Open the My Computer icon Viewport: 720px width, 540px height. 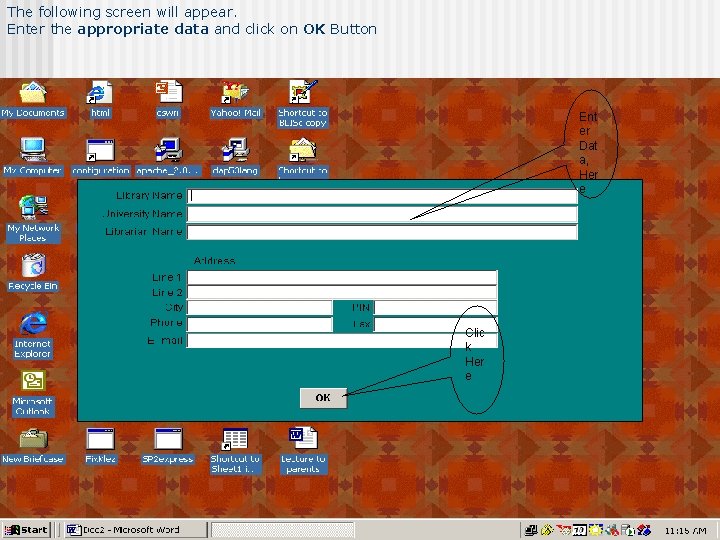click(x=33, y=157)
